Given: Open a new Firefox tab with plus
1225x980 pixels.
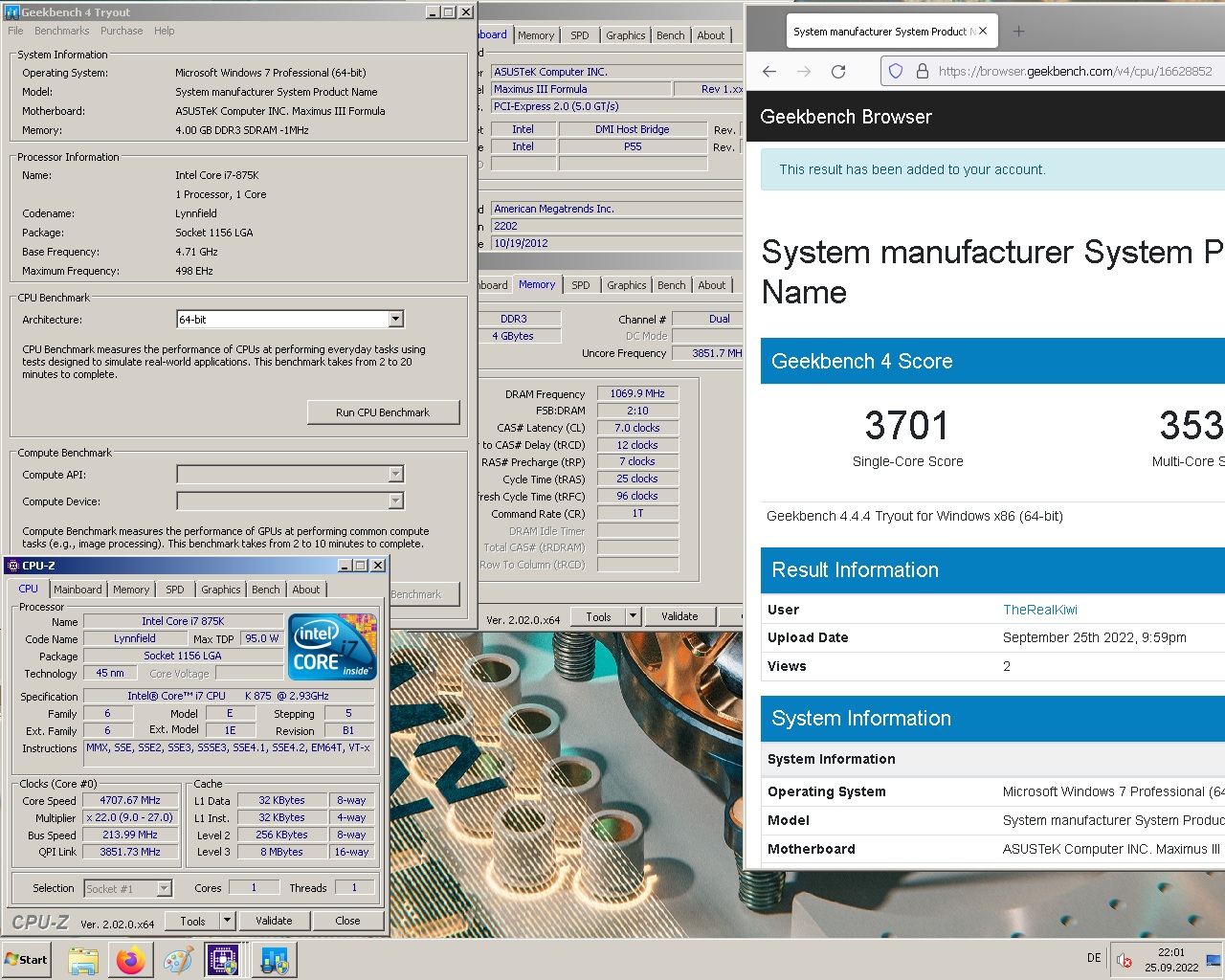Looking at the screenshot, I should [x=1018, y=32].
